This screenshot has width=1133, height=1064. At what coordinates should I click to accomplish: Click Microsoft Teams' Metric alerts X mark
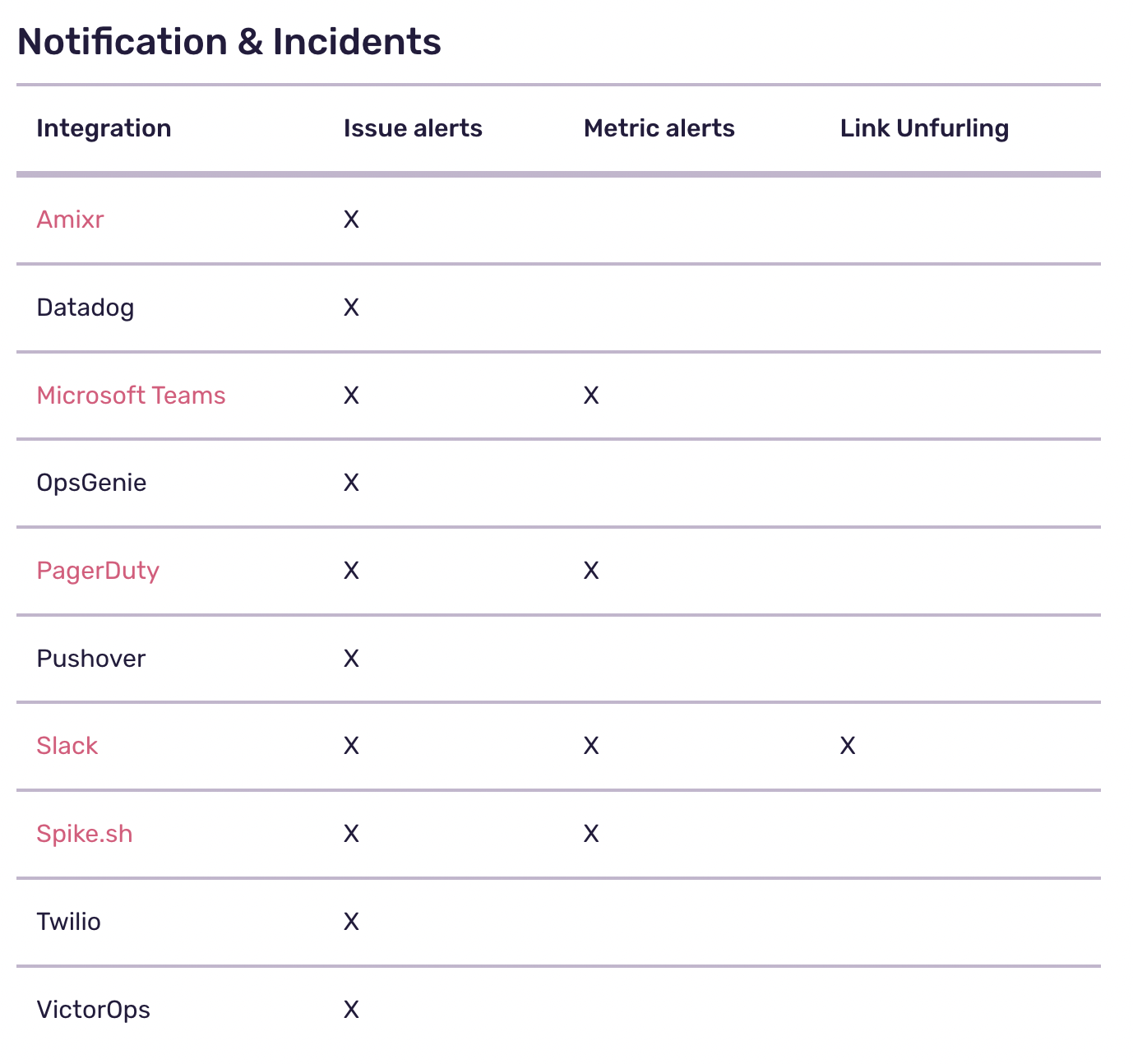tap(591, 396)
